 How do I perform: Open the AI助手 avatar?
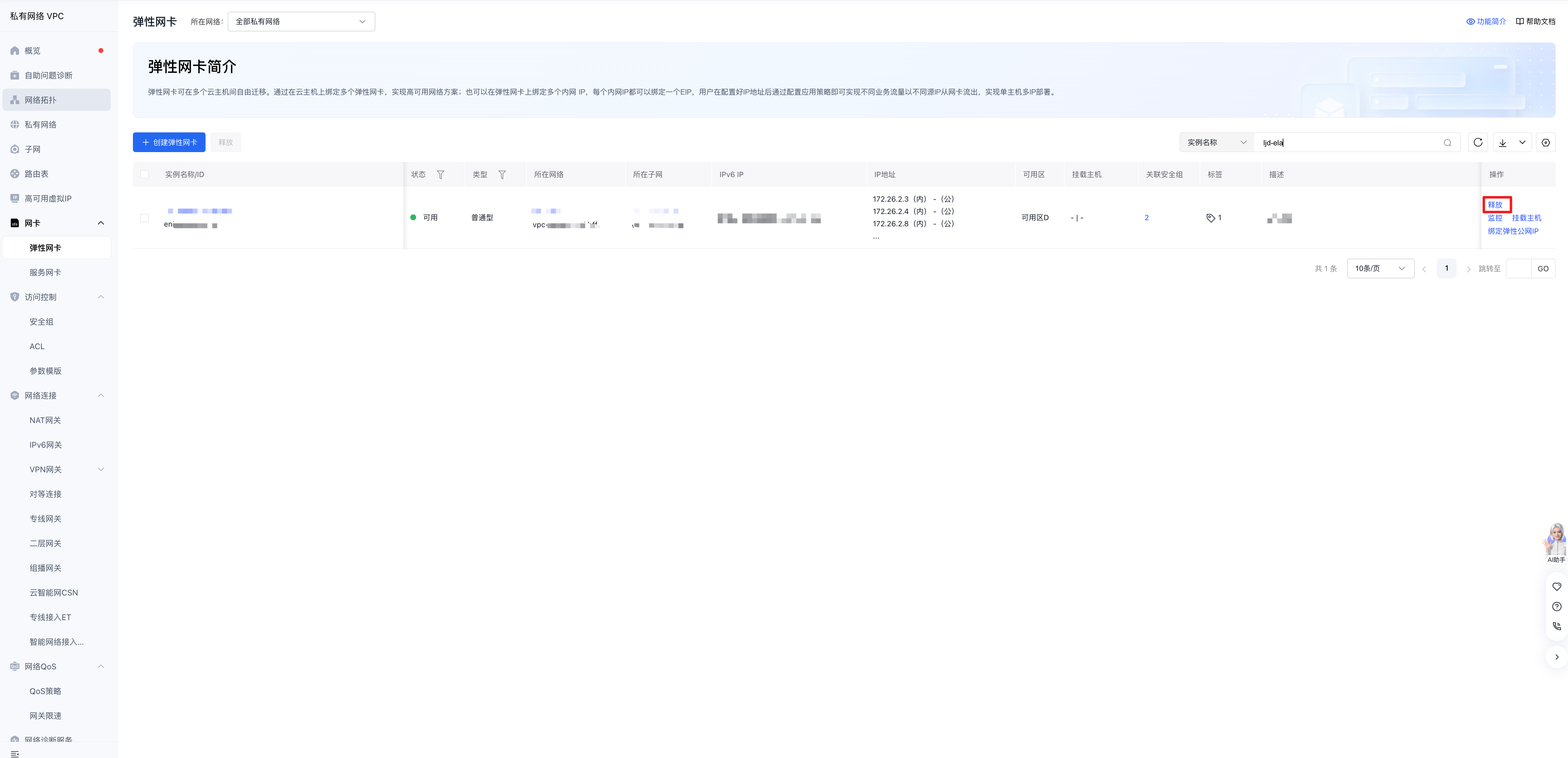[1556, 542]
